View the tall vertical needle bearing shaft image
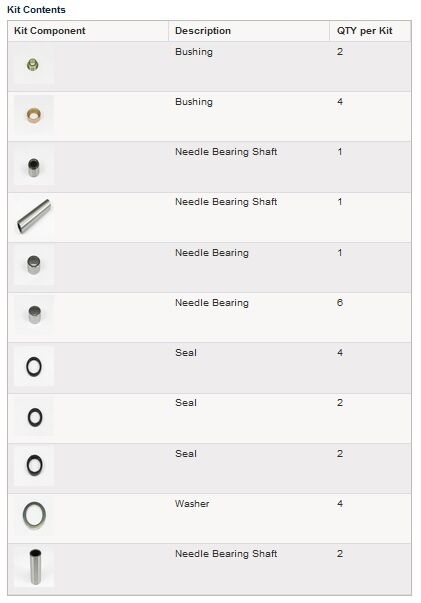421x603 pixels. pos(34,567)
